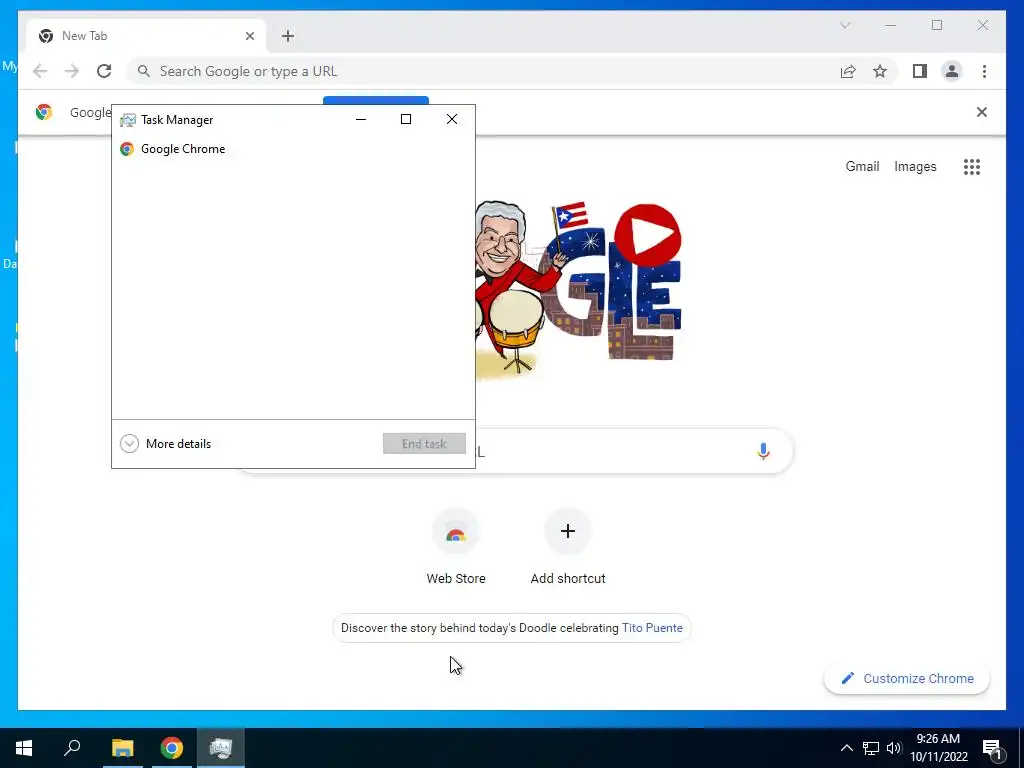This screenshot has width=1024, height=768.
Task: Open the Chrome profile avatar menu
Action: point(952,71)
